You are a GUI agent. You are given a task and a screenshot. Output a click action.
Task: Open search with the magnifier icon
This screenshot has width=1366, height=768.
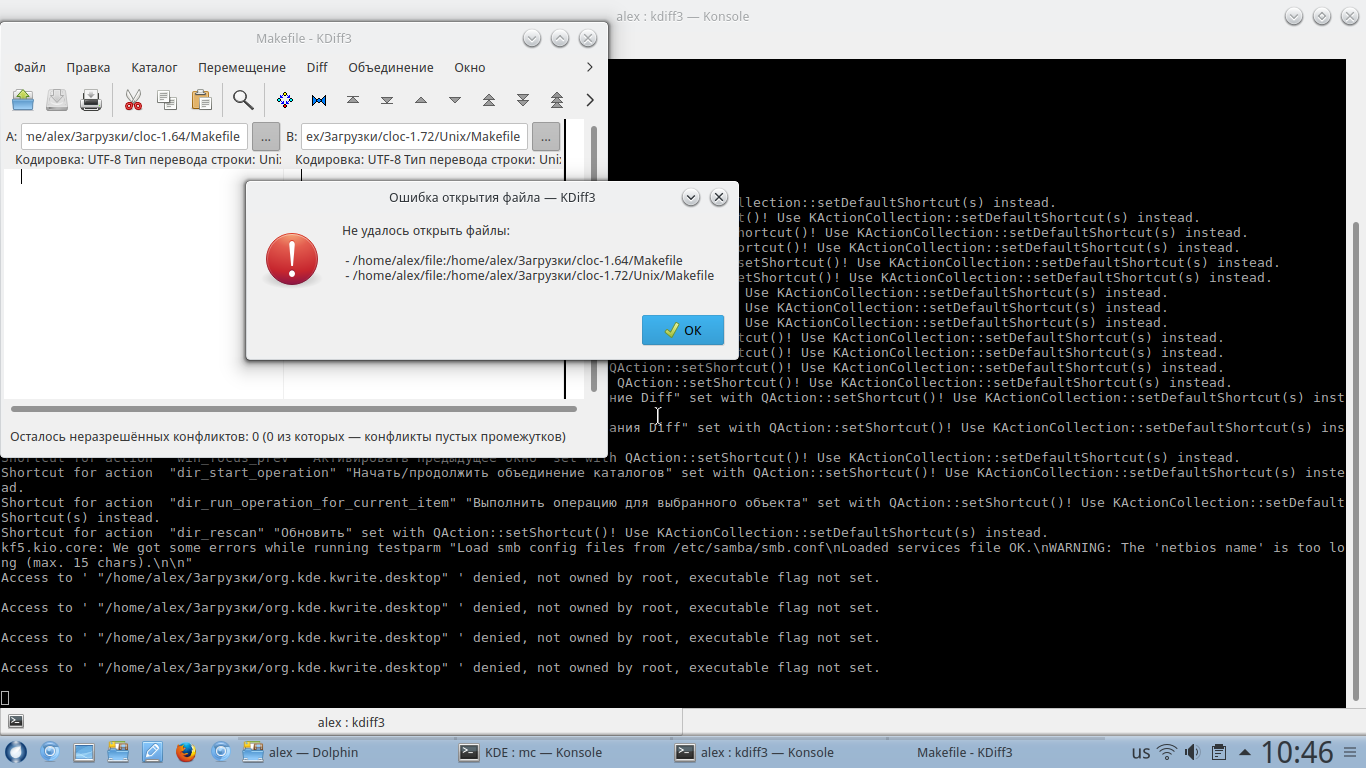click(243, 100)
